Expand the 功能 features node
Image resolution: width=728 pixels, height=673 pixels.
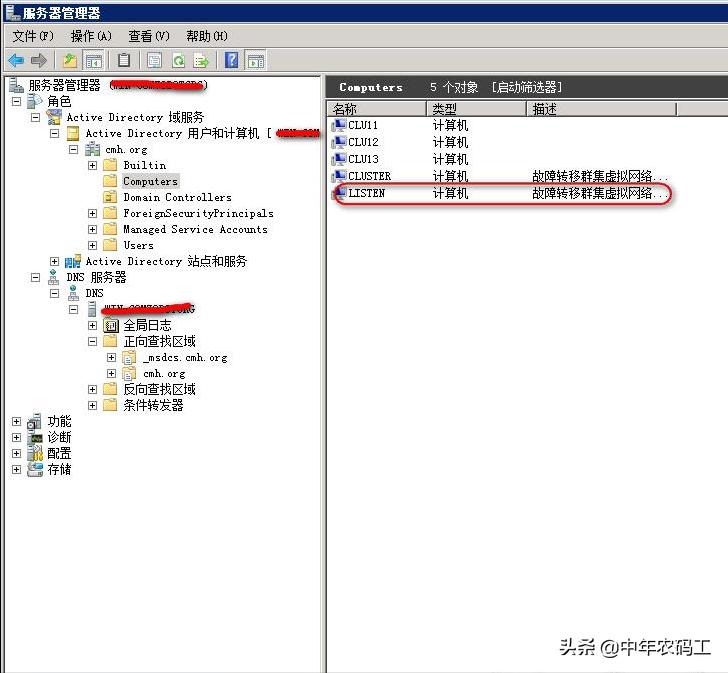[x=16, y=421]
